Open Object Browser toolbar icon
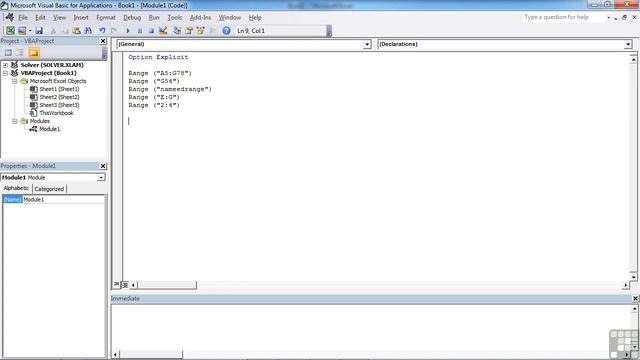The height and width of the screenshot is (360, 640). [x=201, y=31]
